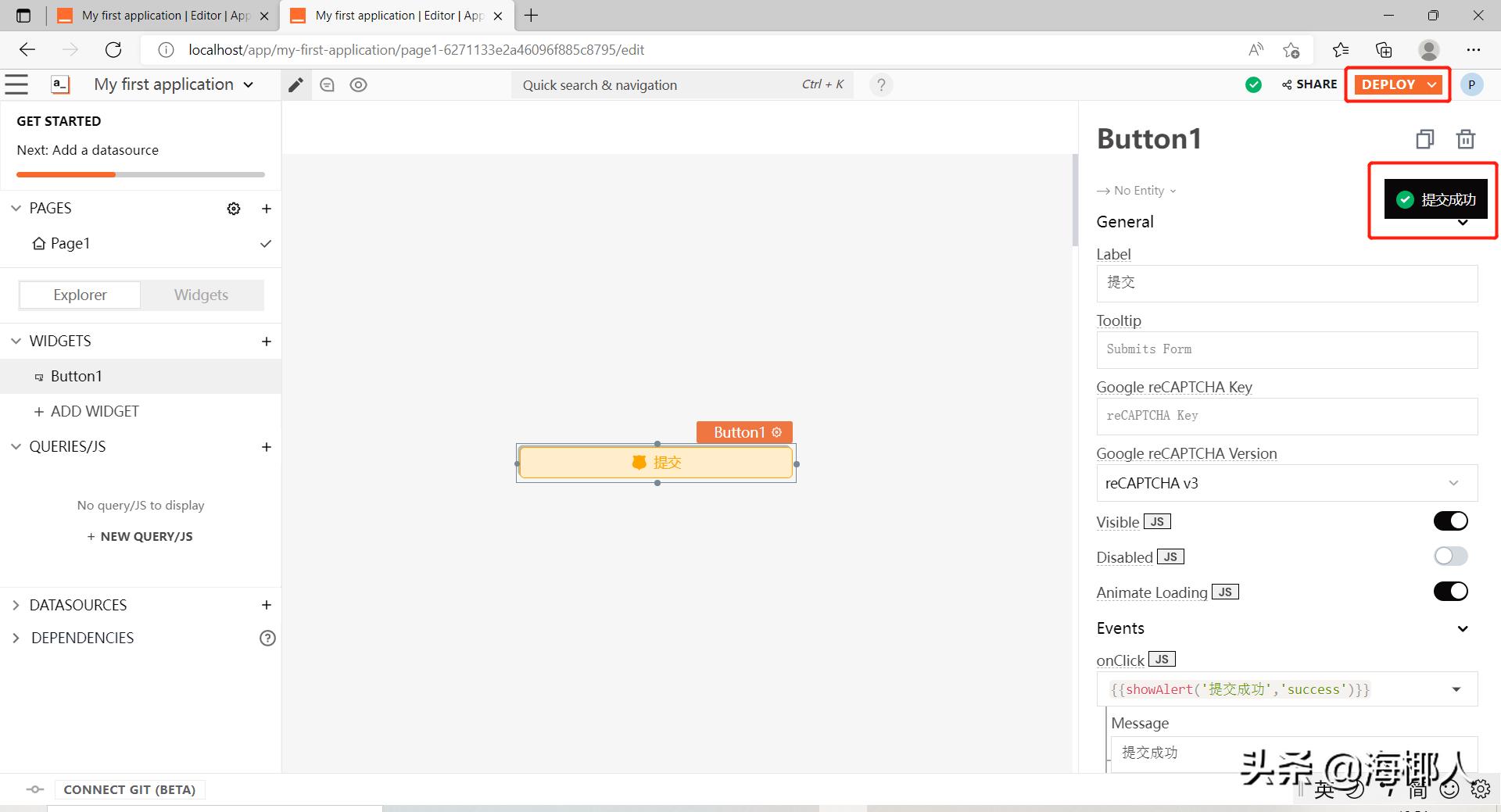The image size is (1501, 812).
Task: Toggle the Visible switch
Action: [1450, 521]
